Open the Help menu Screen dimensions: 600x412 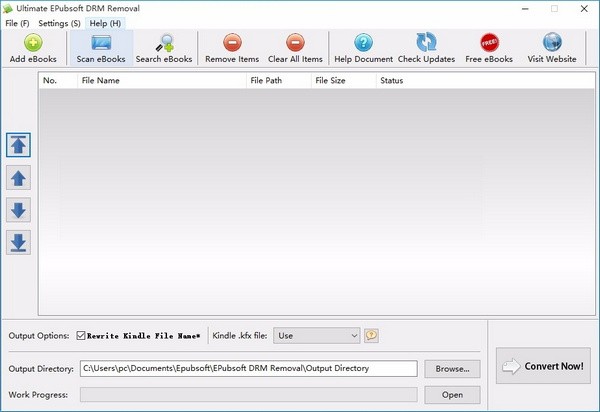[x=105, y=23]
